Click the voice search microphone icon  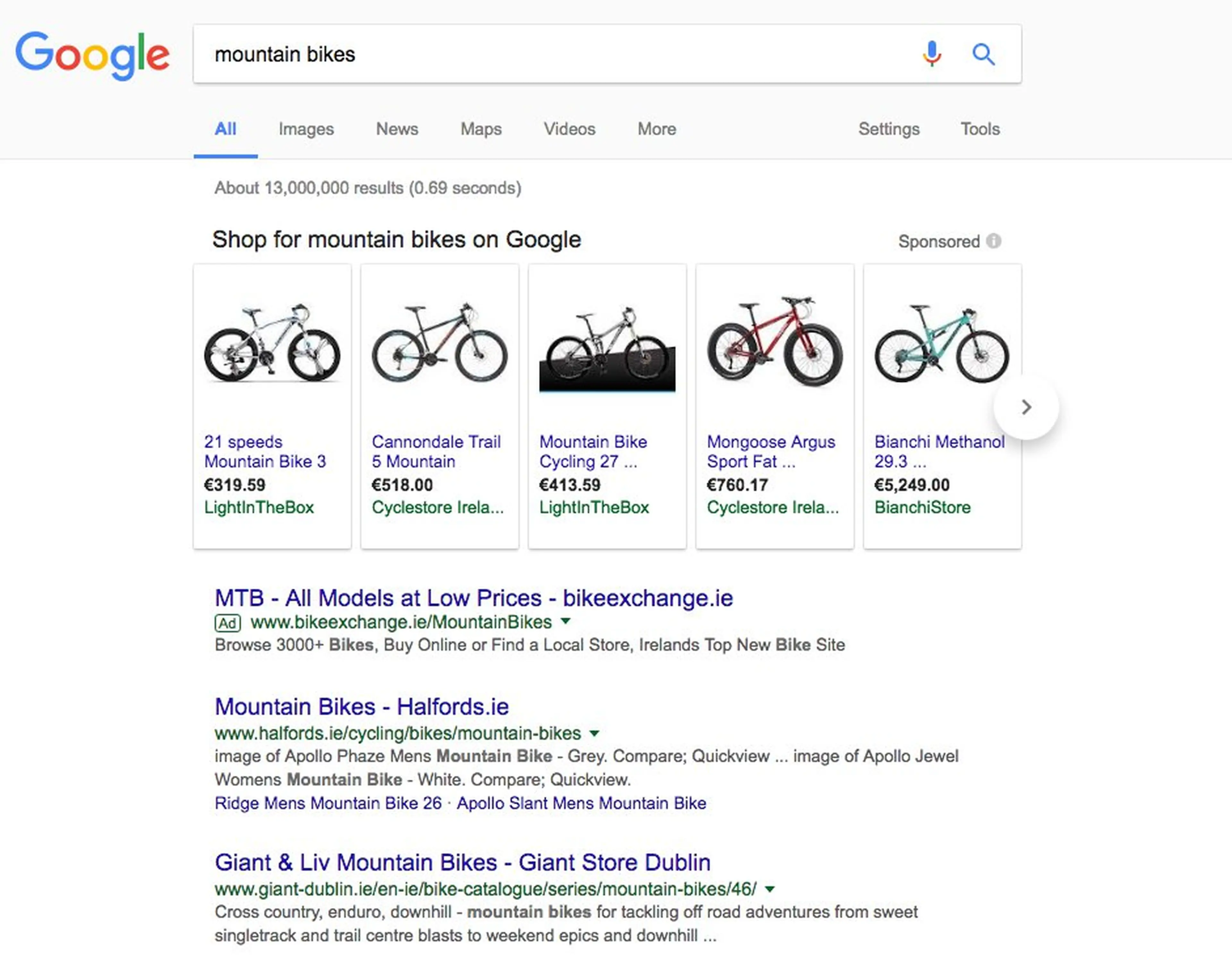(x=931, y=54)
